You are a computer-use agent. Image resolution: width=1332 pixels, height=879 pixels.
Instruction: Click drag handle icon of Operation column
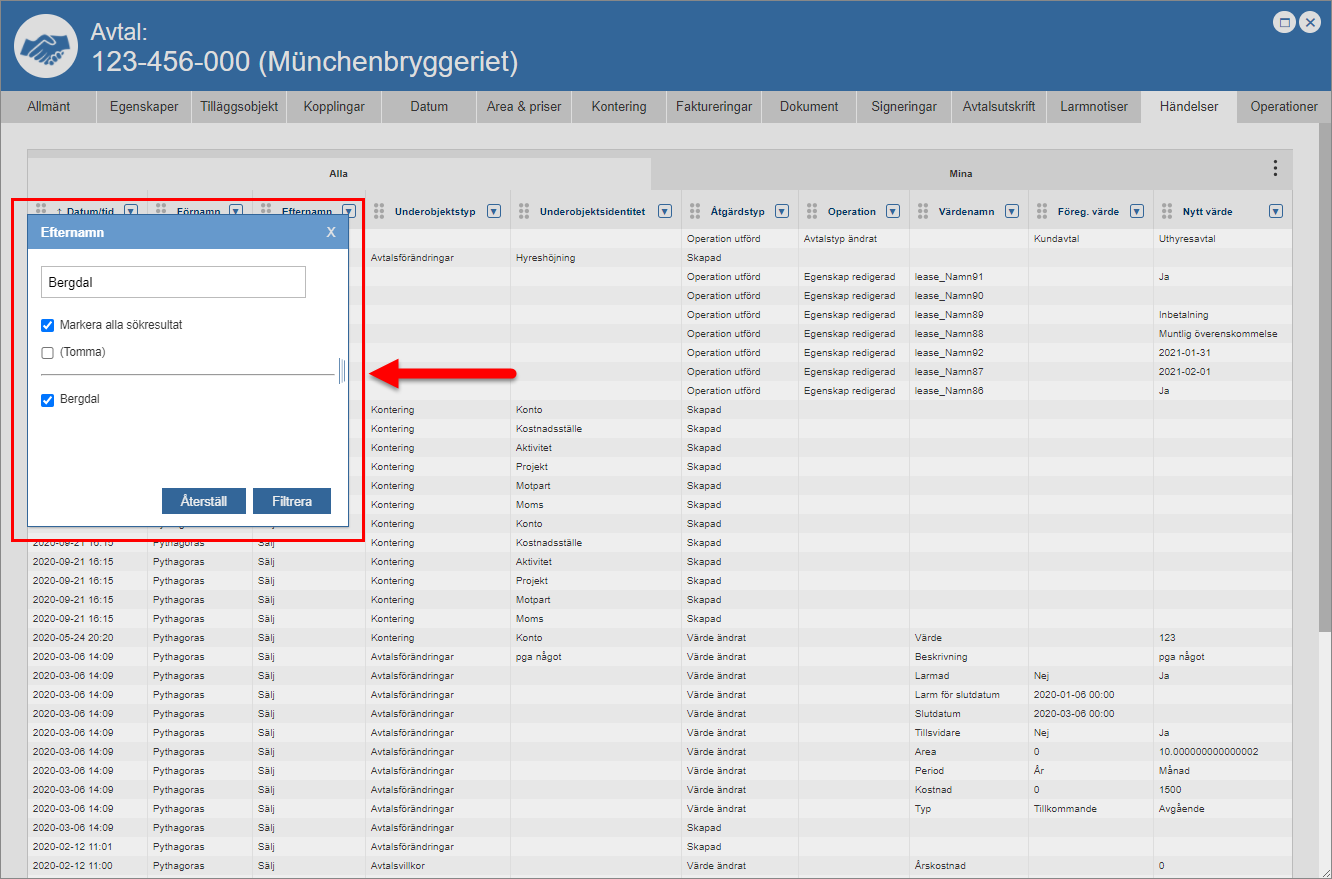(811, 211)
